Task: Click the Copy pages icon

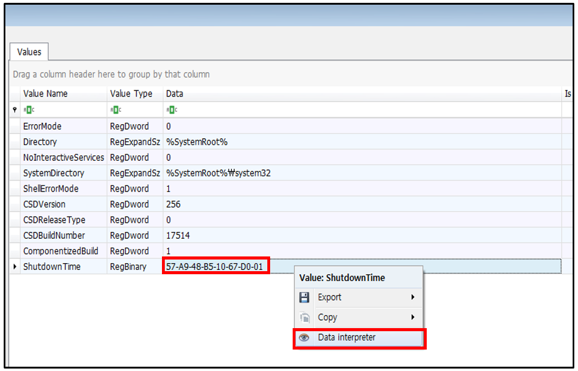Action: (x=304, y=317)
